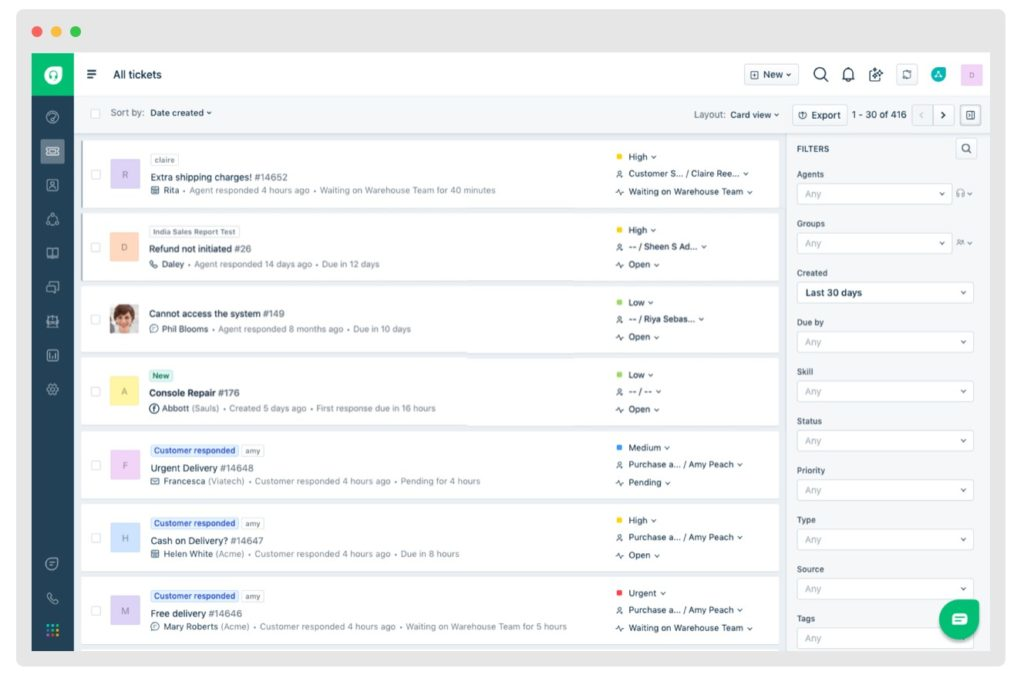Viewport: 1024px width, 675px height.
Task: Go to the next page of tickets
Action: (944, 115)
